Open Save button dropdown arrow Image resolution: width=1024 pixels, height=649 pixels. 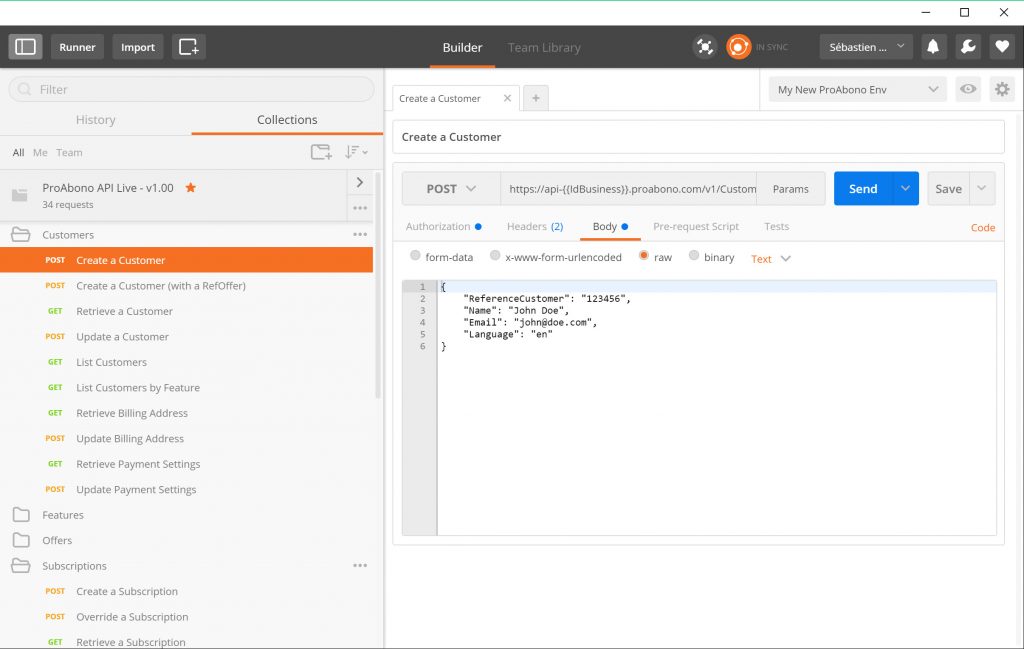982,189
